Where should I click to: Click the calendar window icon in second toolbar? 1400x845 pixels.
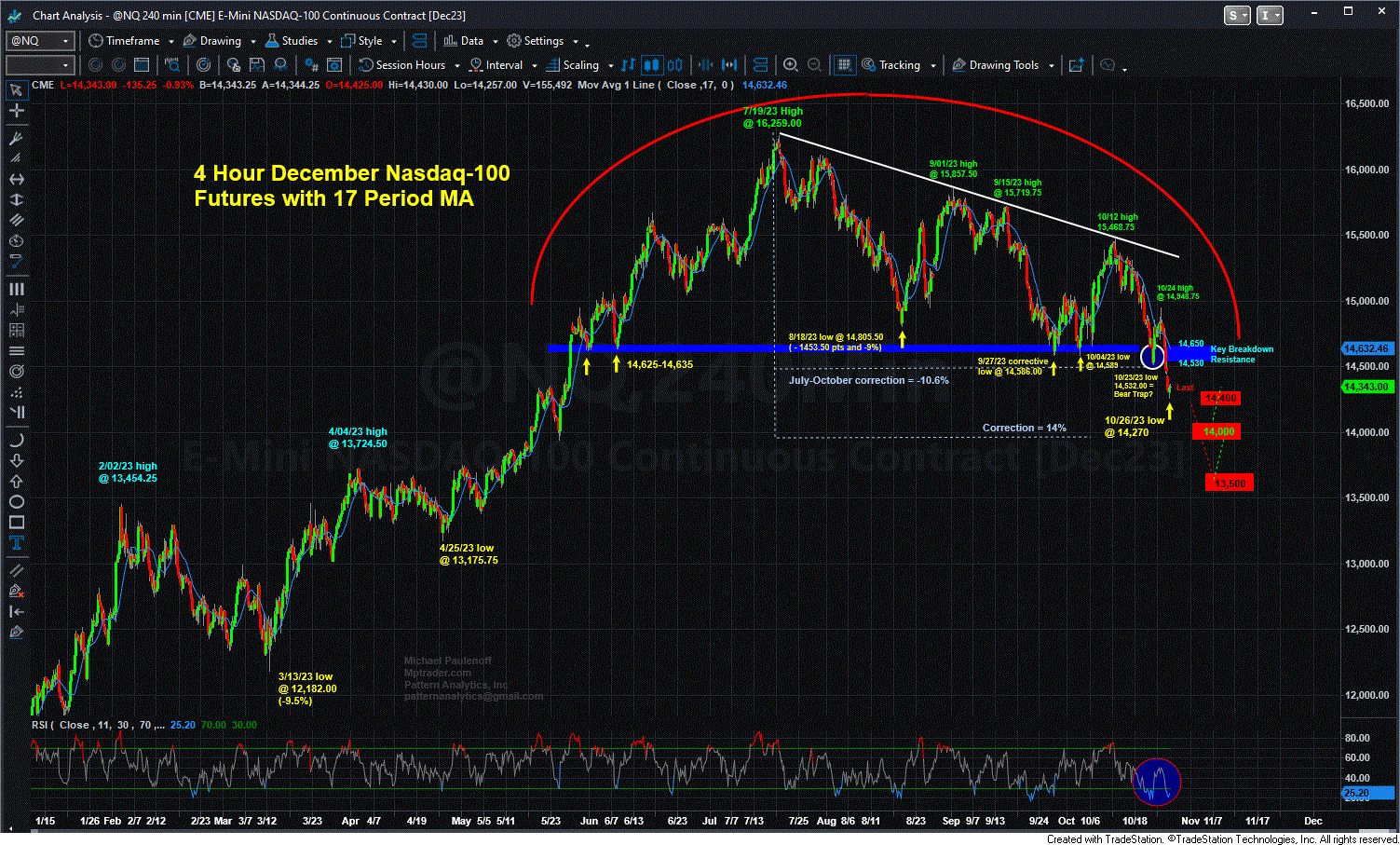[x=142, y=65]
